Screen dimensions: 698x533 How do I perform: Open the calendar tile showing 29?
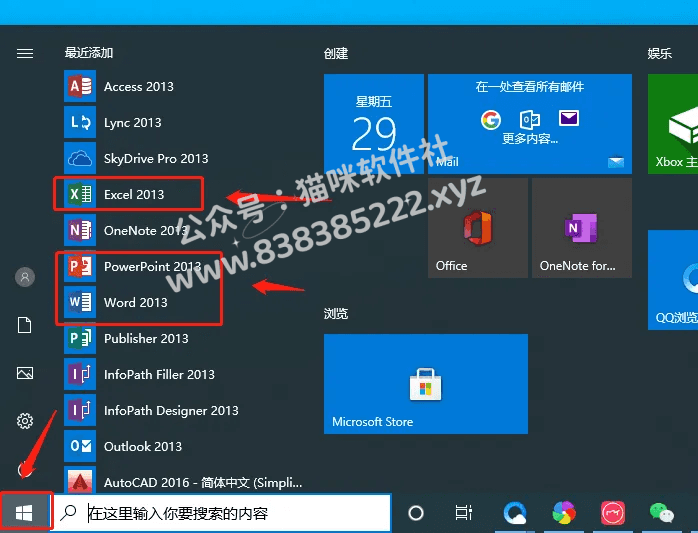coord(374,124)
